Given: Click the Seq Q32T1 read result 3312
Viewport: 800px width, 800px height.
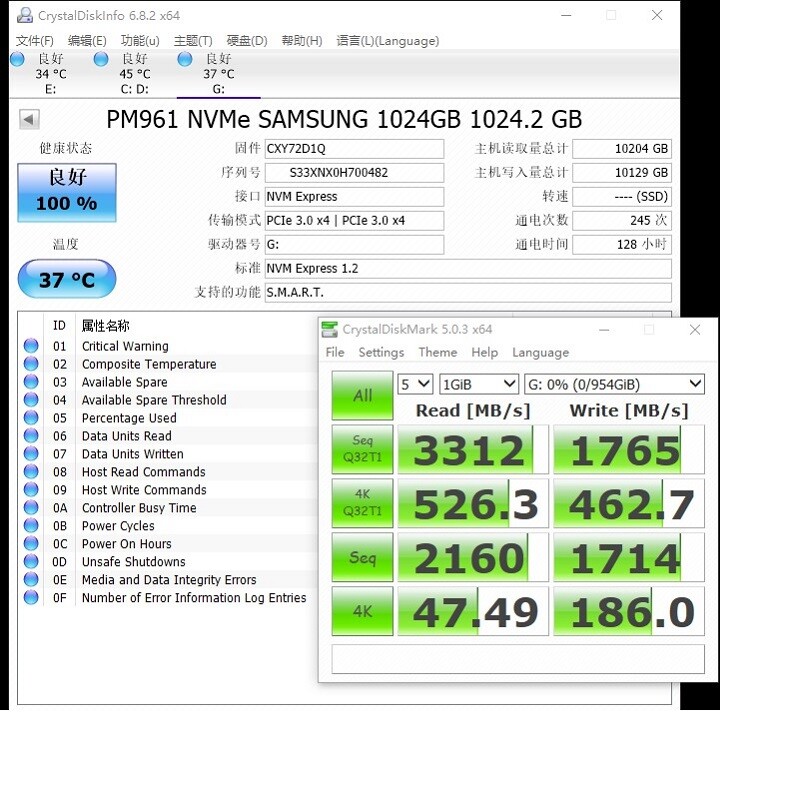Looking at the screenshot, I should (473, 449).
